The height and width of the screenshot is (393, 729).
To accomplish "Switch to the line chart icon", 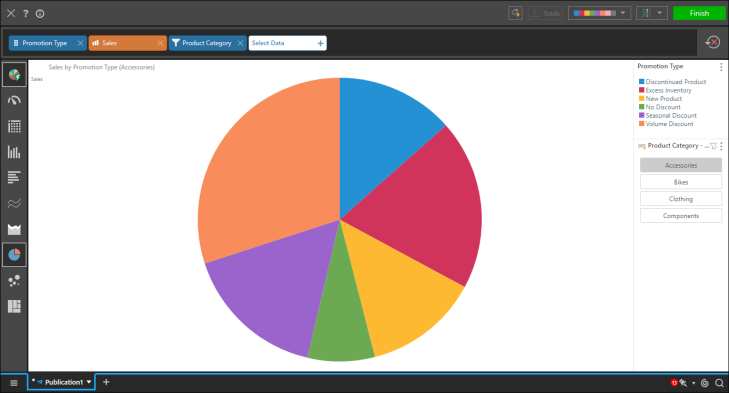I will pyautogui.click(x=14, y=203).
